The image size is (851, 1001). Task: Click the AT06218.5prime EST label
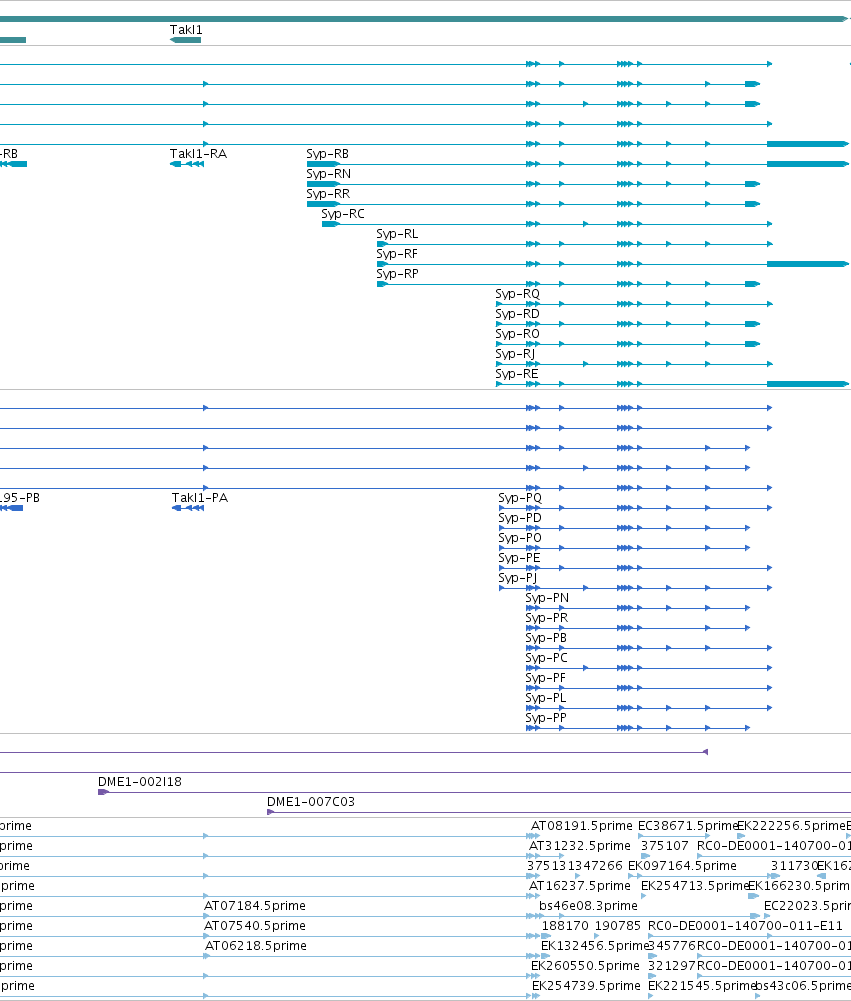[255, 945]
